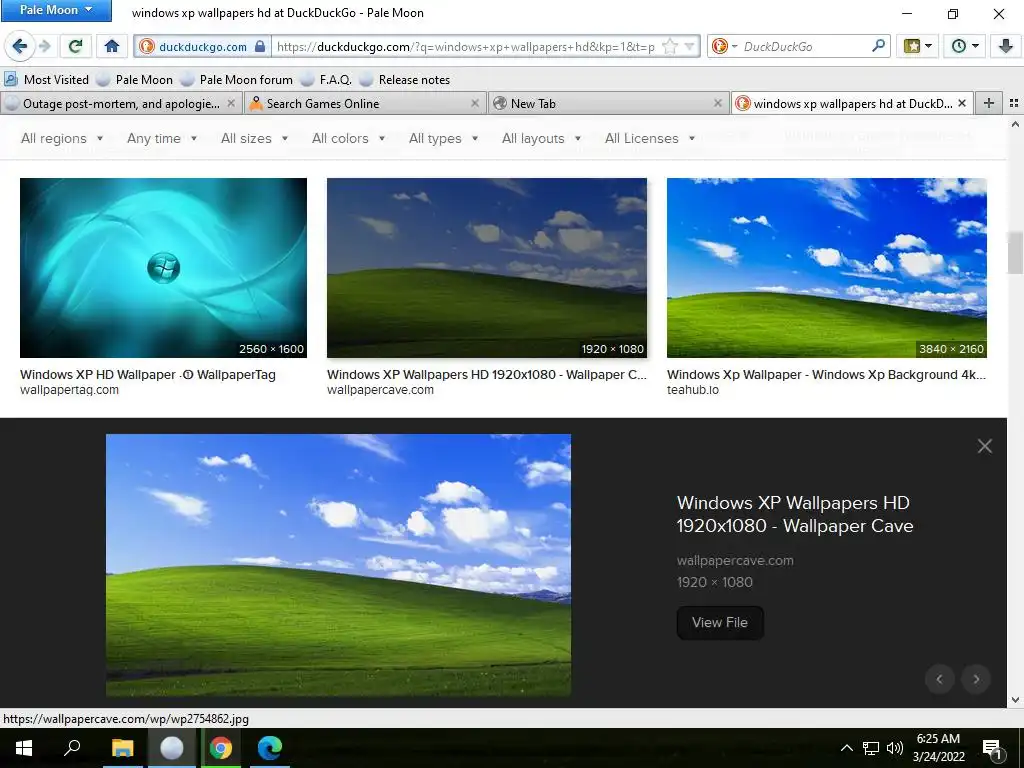The width and height of the screenshot is (1024, 768).
Task: Close the Outage post-mortem tab
Action: click(x=231, y=103)
